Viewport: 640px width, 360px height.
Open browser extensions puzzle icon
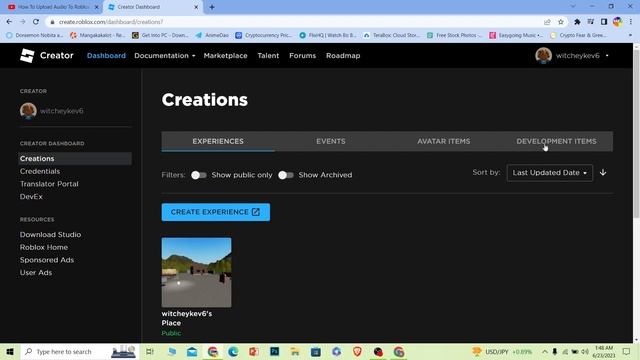tap(577, 22)
